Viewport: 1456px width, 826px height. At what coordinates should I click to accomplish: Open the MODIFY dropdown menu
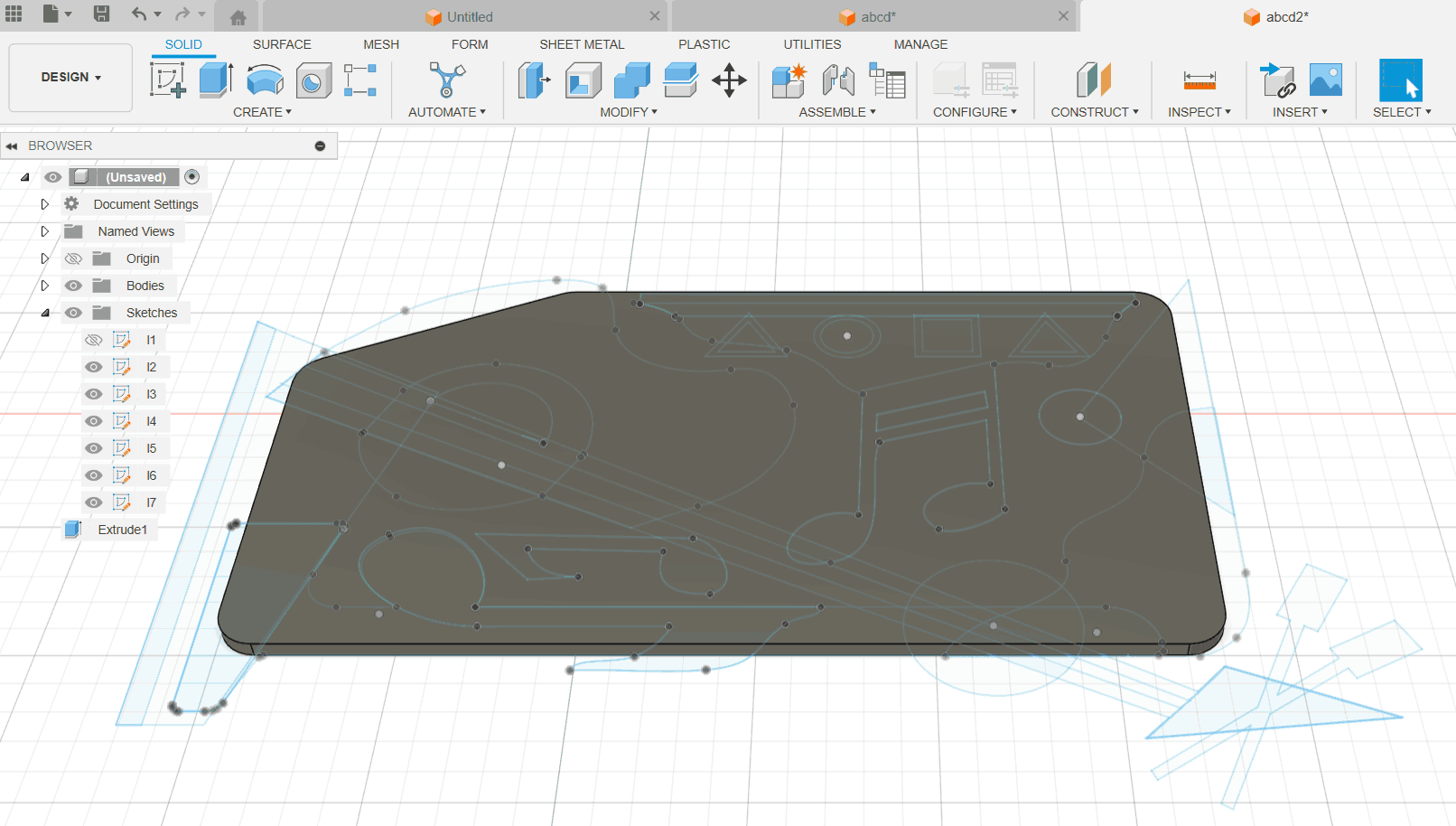[629, 112]
